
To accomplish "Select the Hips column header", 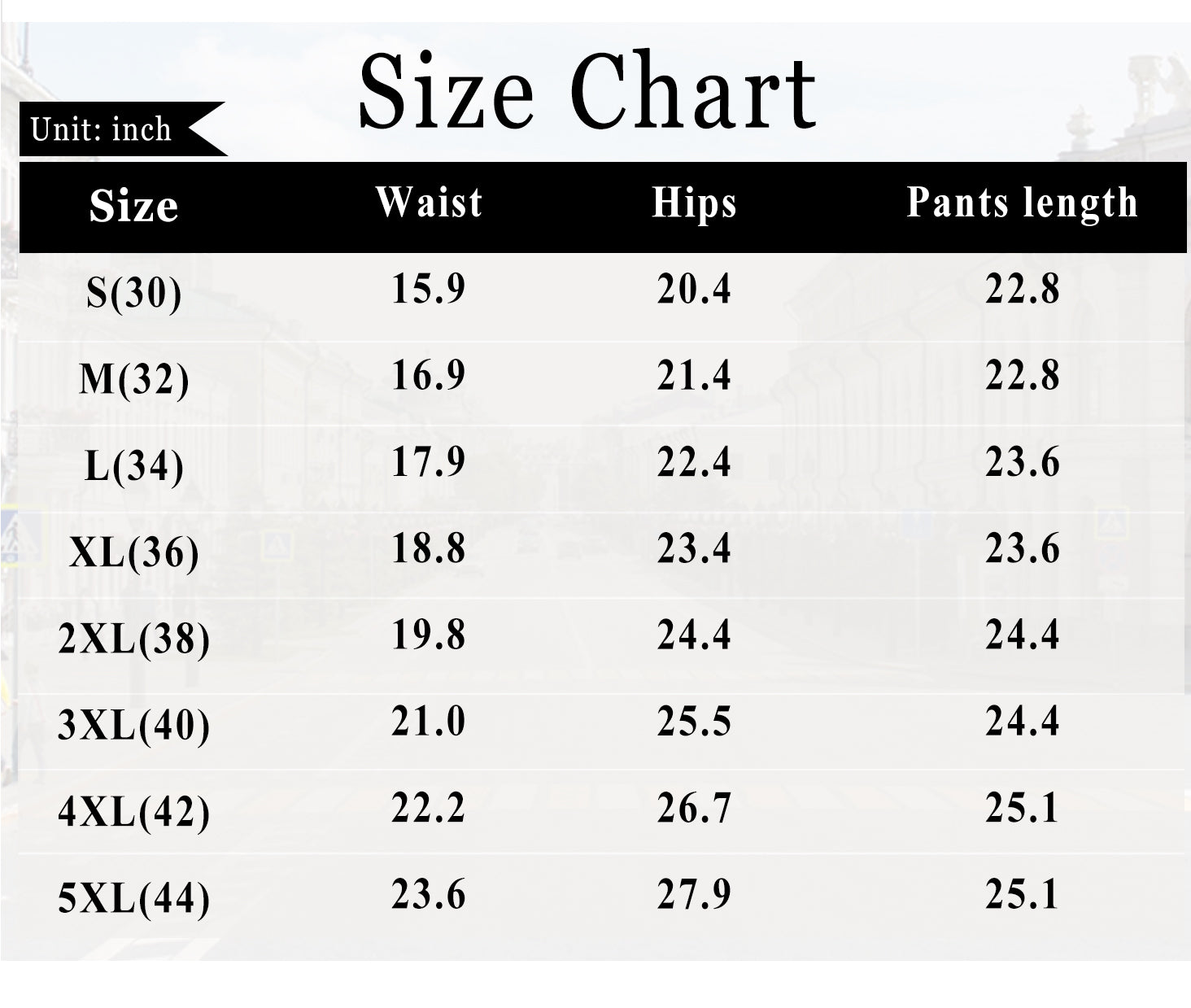I will tap(694, 203).
